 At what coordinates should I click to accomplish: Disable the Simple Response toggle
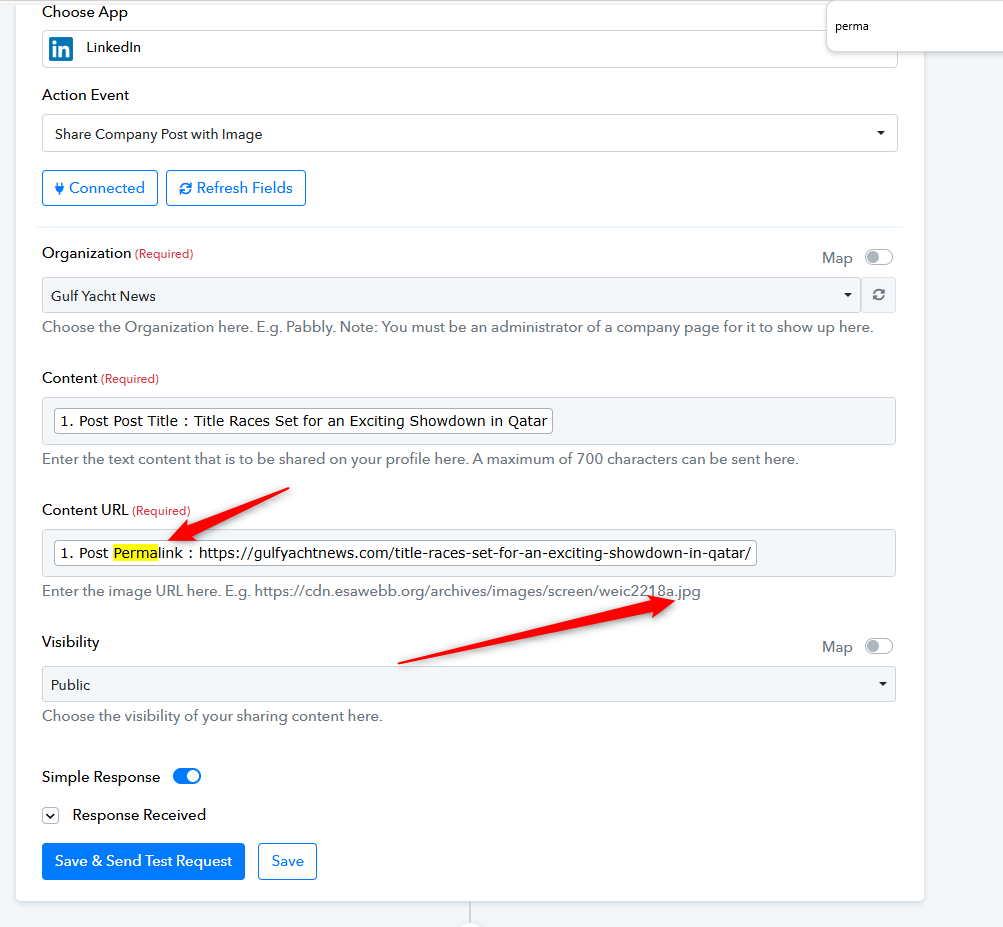(x=187, y=776)
